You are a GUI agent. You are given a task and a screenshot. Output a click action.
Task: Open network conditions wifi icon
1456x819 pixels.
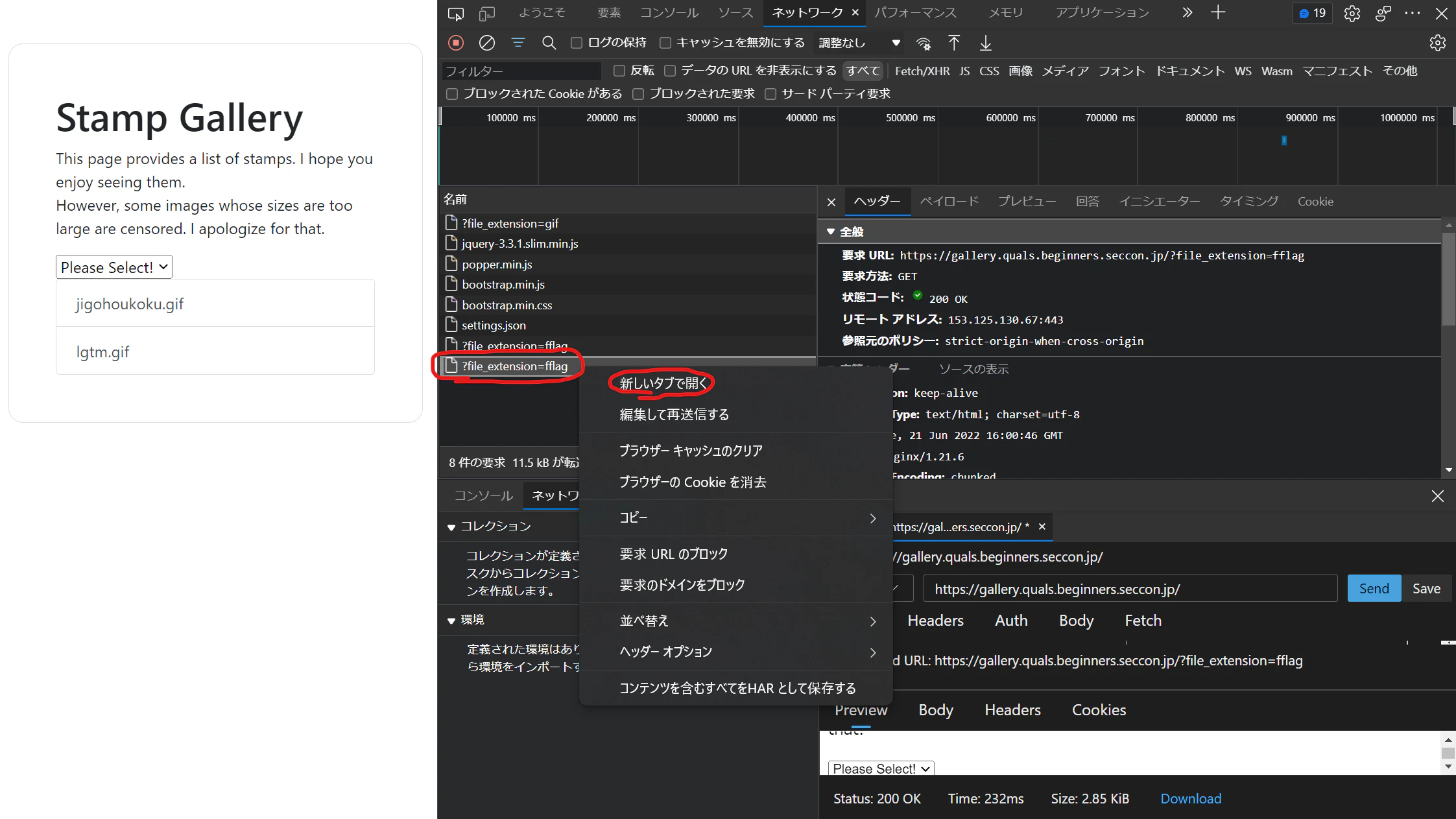pyautogui.click(x=924, y=43)
